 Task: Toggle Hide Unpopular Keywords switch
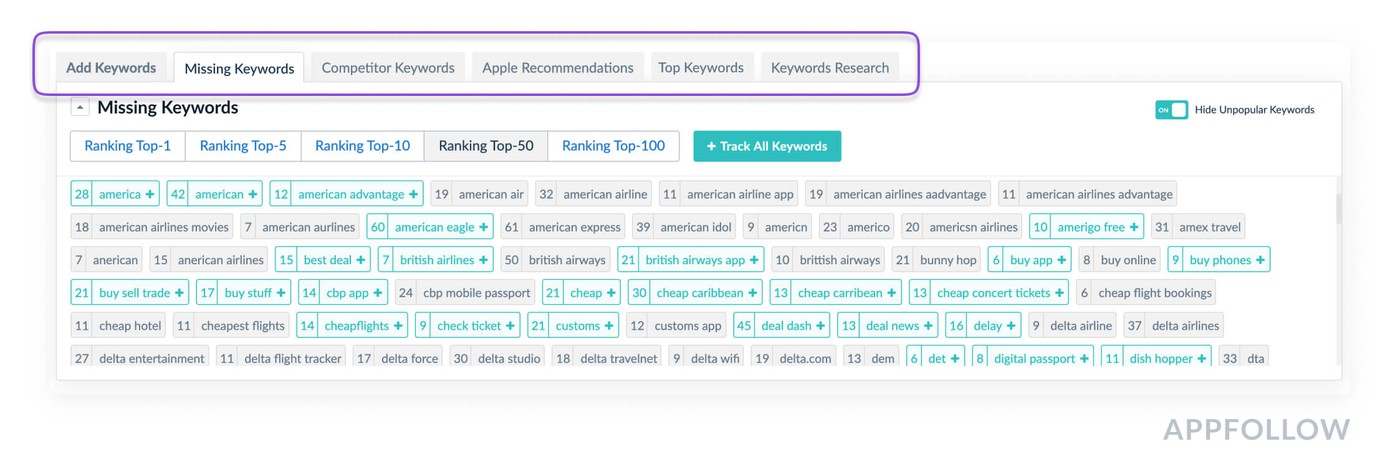(1171, 110)
